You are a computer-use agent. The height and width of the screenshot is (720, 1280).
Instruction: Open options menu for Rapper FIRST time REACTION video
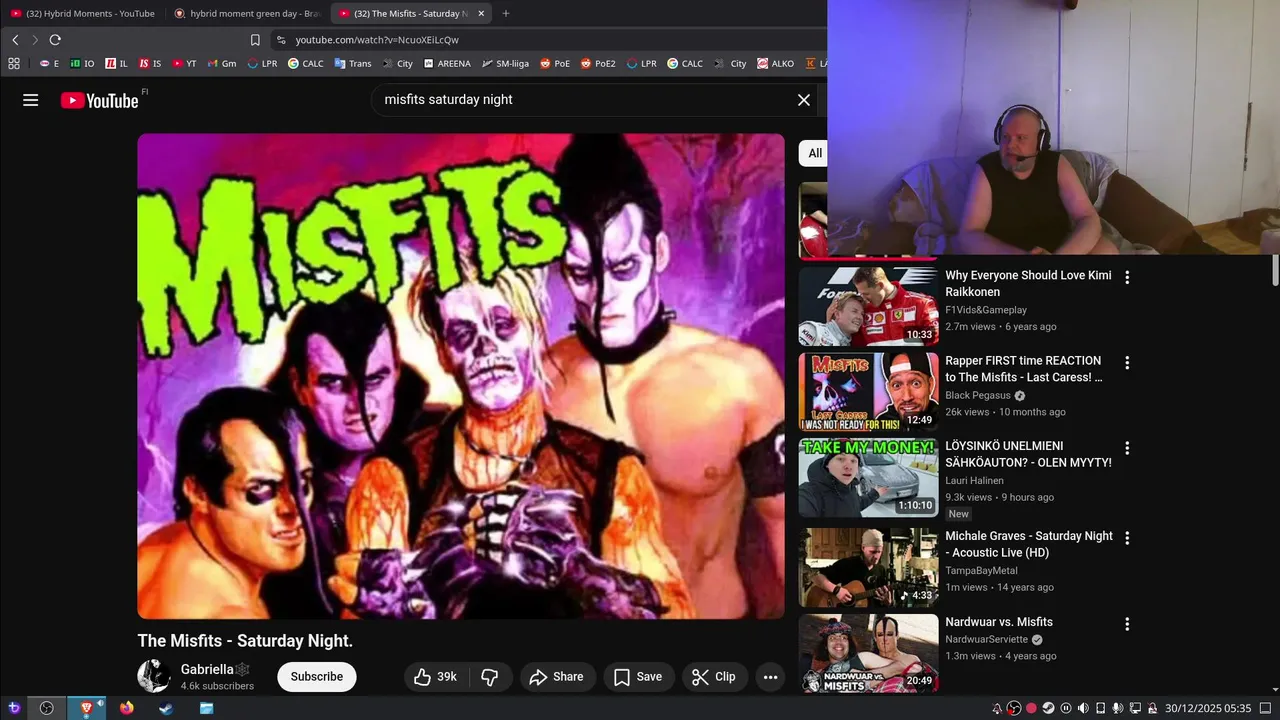coord(1127,363)
